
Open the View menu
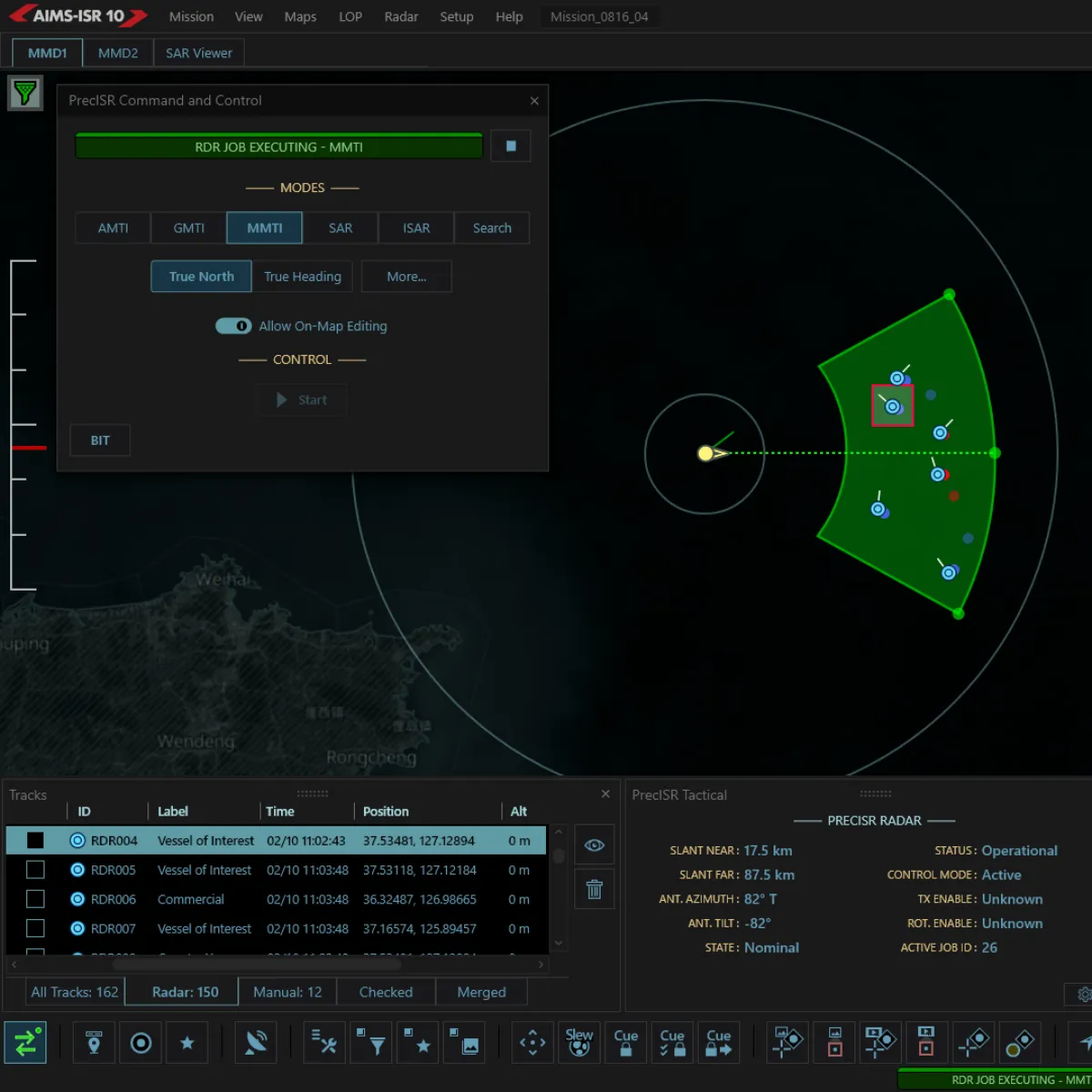[248, 16]
